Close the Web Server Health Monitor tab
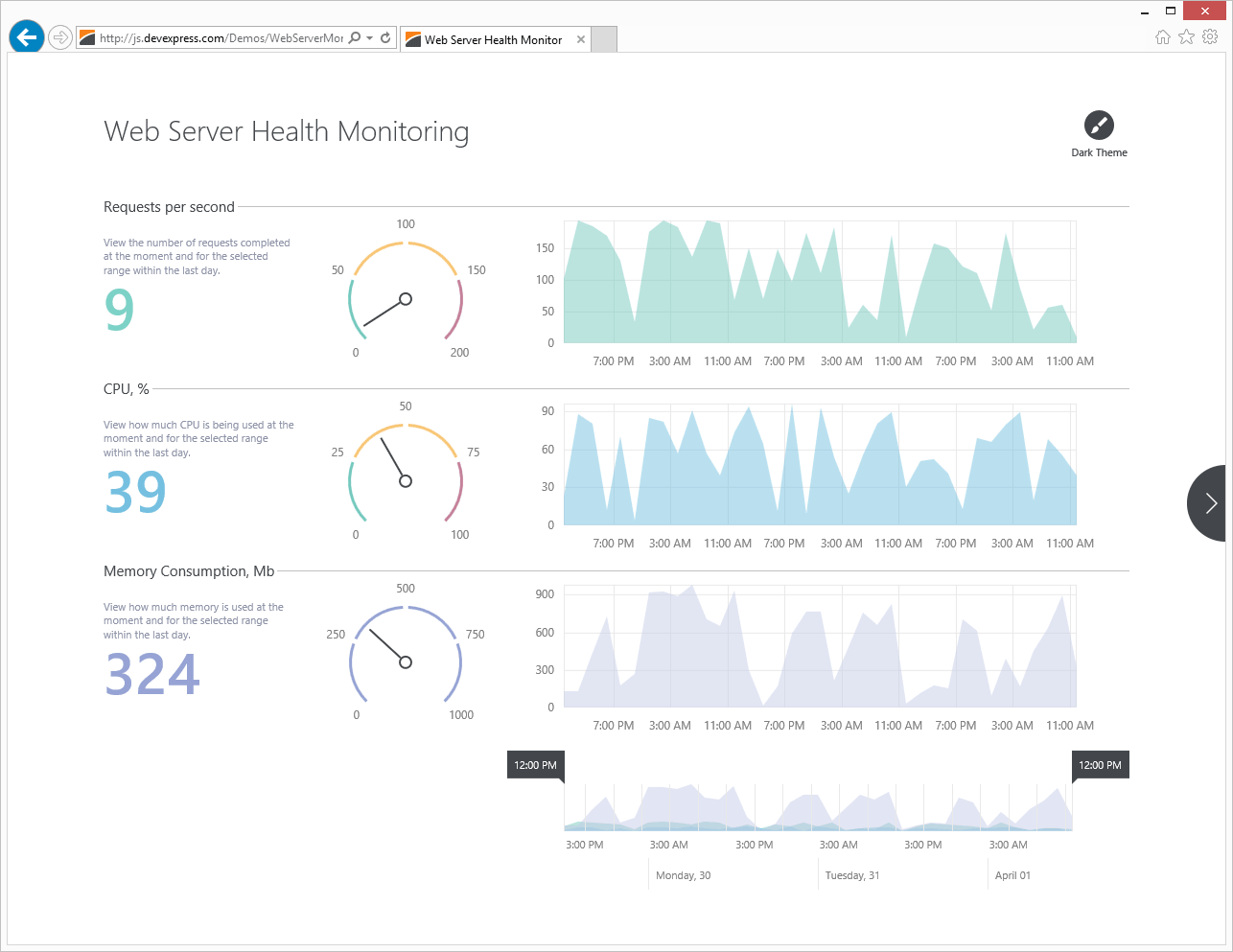The height and width of the screenshot is (952, 1233). pos(580,39)
